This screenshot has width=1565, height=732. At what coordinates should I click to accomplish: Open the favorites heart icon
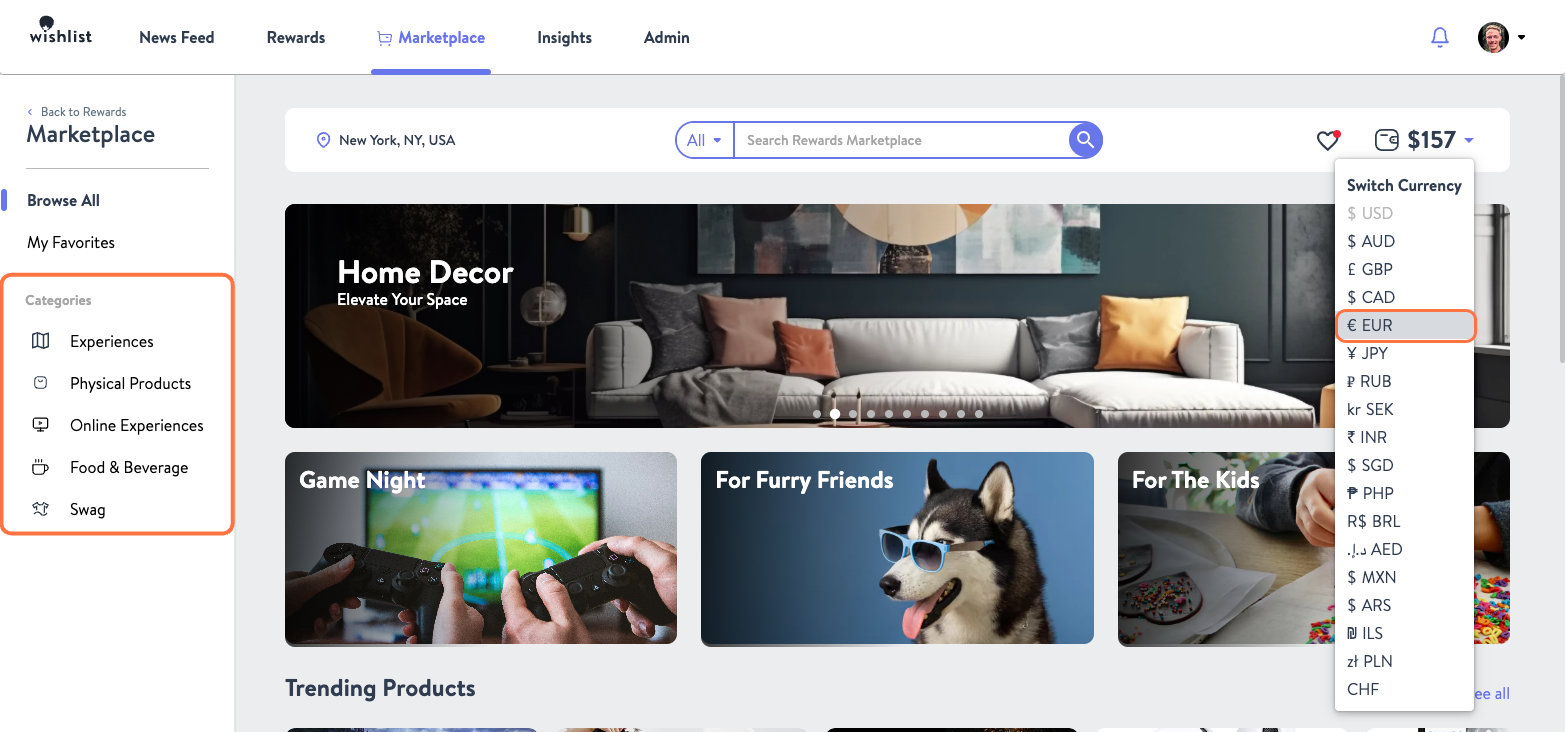coord(1327,141)
